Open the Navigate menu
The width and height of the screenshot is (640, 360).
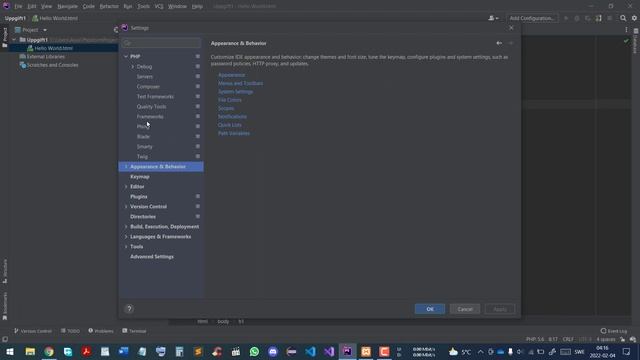point(67,6)
